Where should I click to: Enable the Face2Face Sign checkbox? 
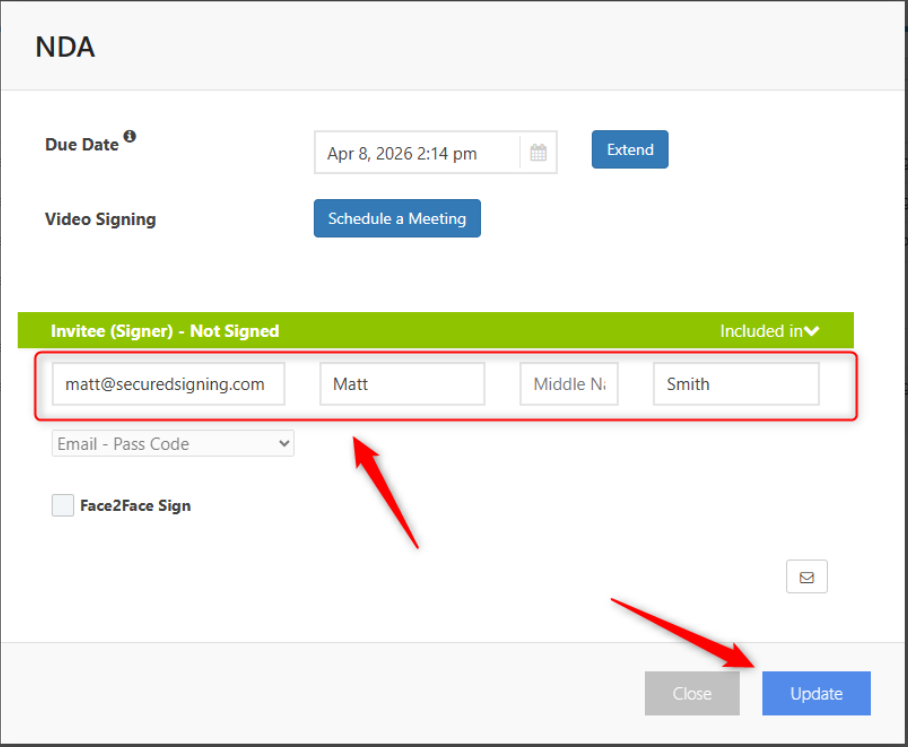point(63,506)
